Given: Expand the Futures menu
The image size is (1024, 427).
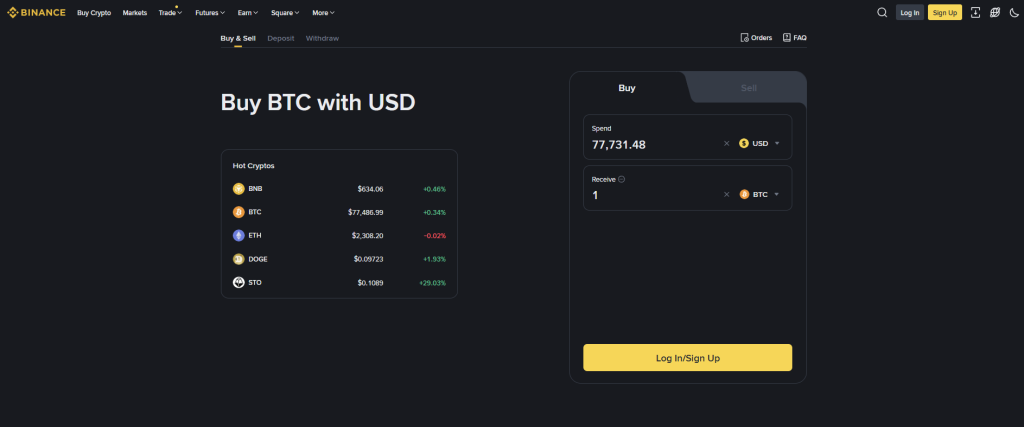Looking at the screenshot, I should (208, 13).
